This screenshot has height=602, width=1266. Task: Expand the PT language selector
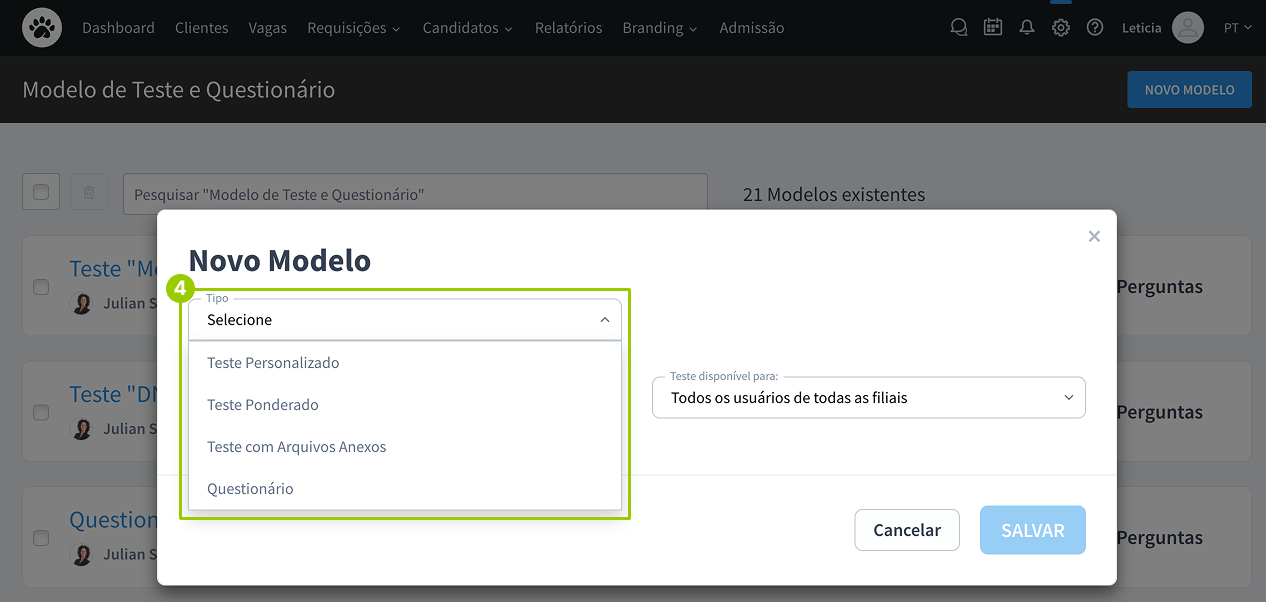click(x=1237, y=28)
